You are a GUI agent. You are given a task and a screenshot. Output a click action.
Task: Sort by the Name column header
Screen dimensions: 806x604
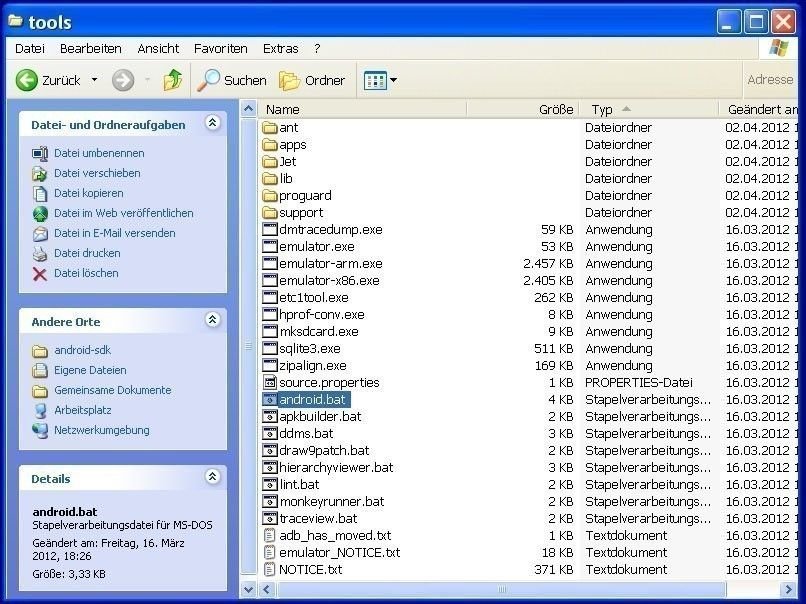(x=361, y=109)
